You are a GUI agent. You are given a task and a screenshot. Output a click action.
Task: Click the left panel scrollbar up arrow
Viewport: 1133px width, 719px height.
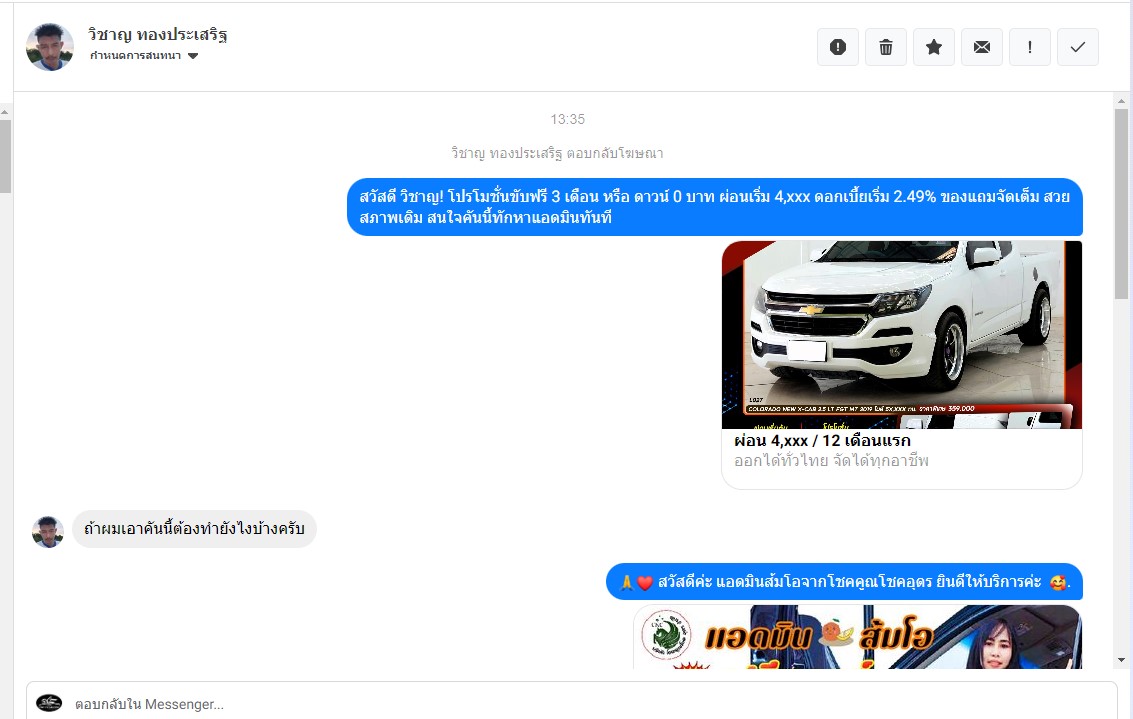[x=5, y=113]
